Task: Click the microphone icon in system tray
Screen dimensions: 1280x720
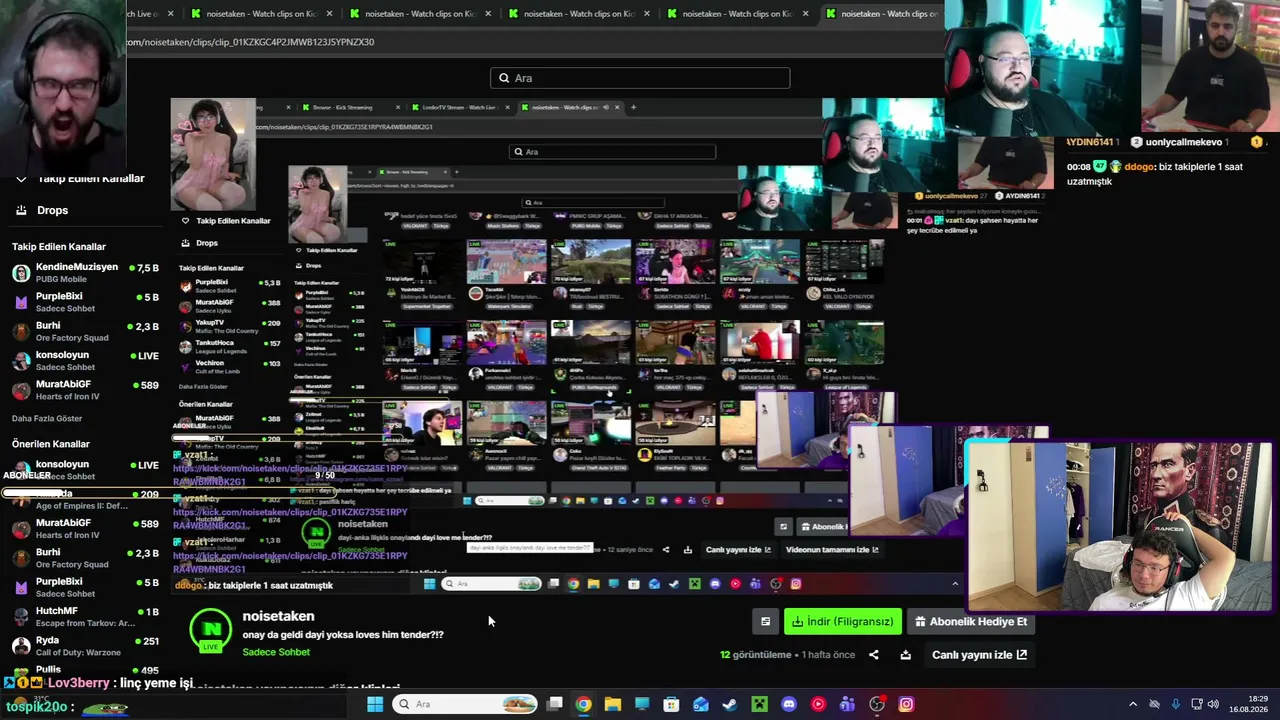Action: point(1175,704)
